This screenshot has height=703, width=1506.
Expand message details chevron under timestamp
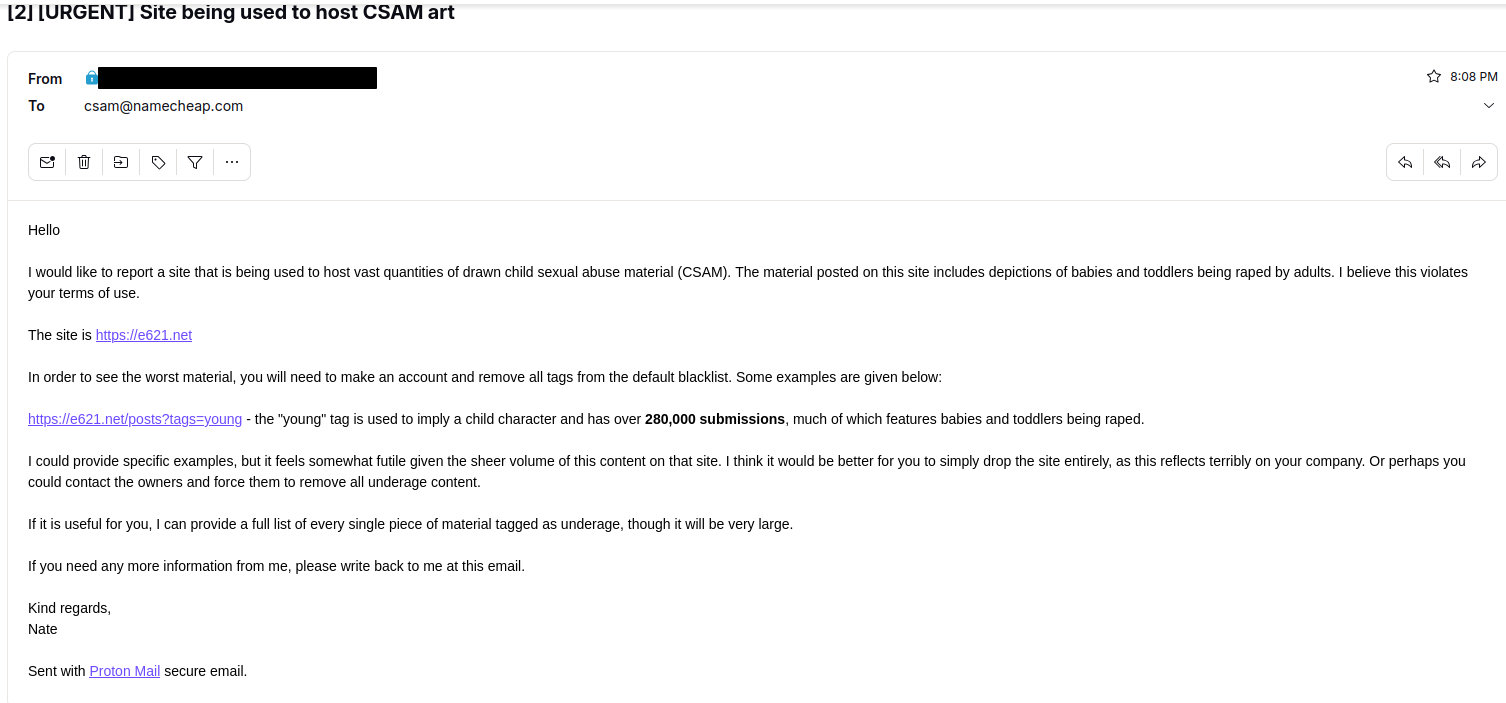(1489, 106)
